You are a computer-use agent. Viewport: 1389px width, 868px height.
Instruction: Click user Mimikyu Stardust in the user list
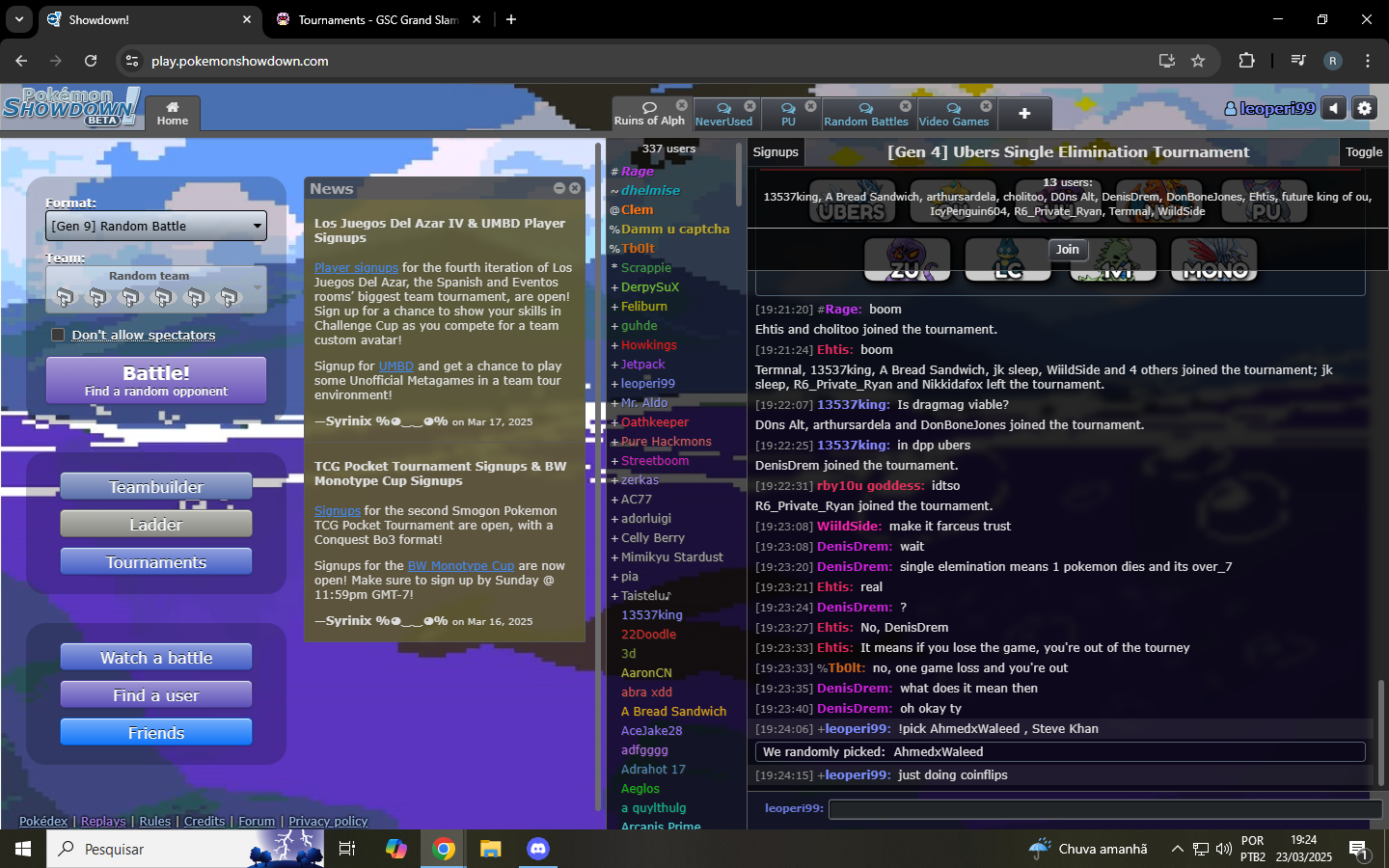click(671, 557)
